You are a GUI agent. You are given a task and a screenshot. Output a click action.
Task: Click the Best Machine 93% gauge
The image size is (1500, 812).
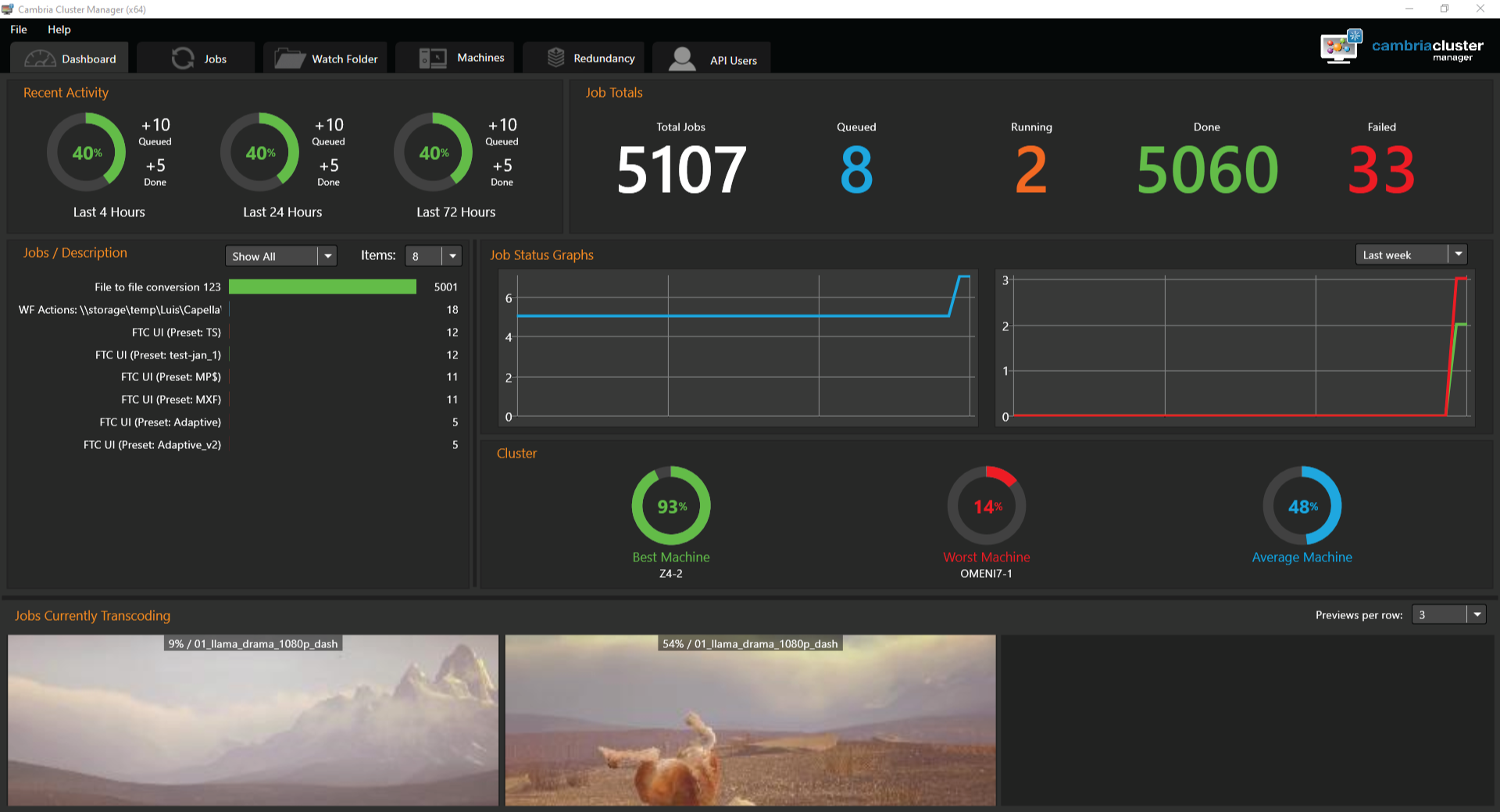(671, 506)
